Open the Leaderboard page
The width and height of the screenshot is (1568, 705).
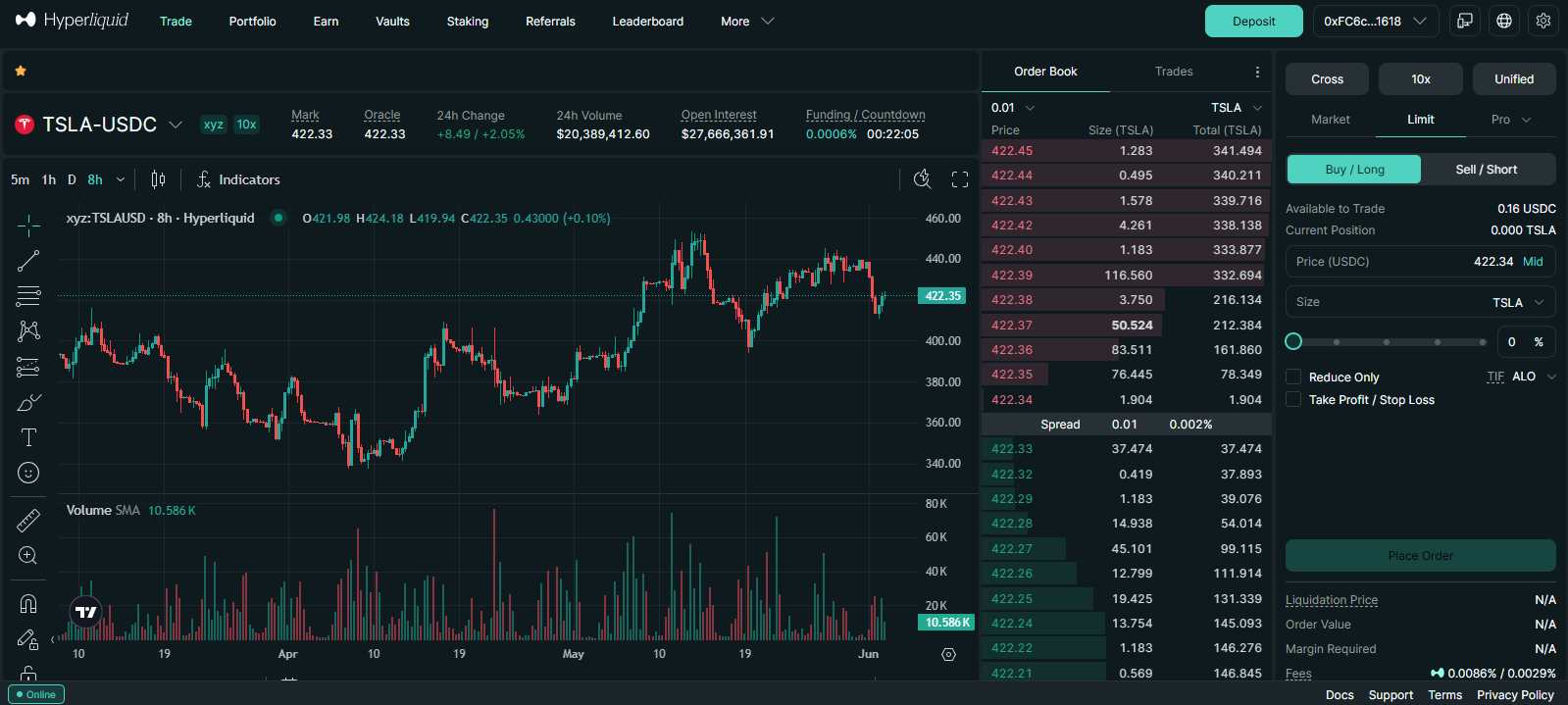pyautogui.click(x=647, y=21)
